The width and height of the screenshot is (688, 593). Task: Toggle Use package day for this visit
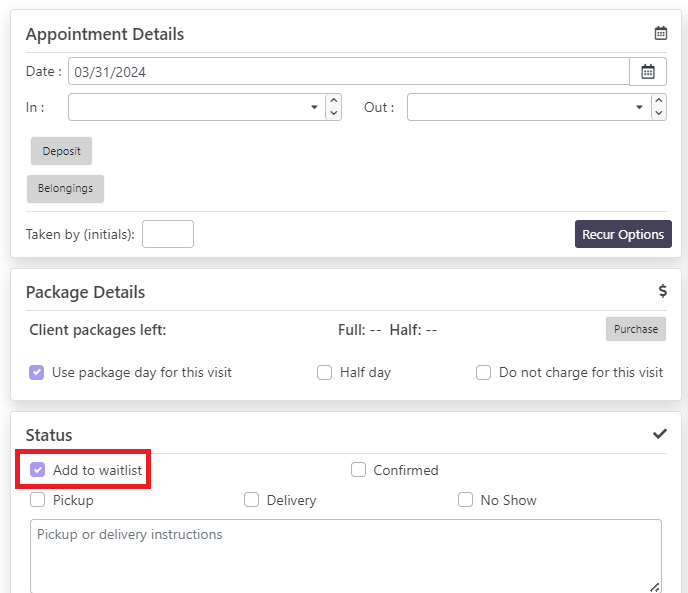click(36, 372)
